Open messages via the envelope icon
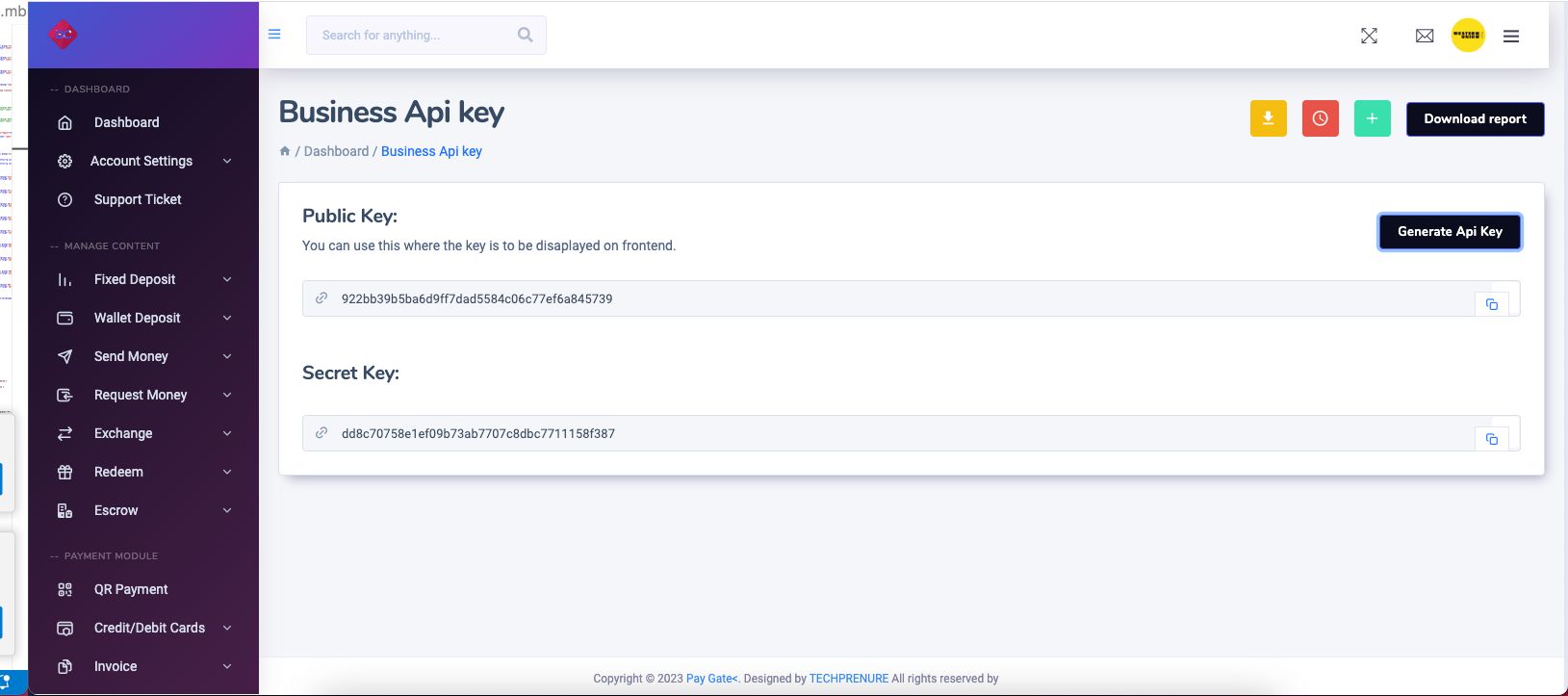This screenshot has height=696, width=1568. 1425,36
